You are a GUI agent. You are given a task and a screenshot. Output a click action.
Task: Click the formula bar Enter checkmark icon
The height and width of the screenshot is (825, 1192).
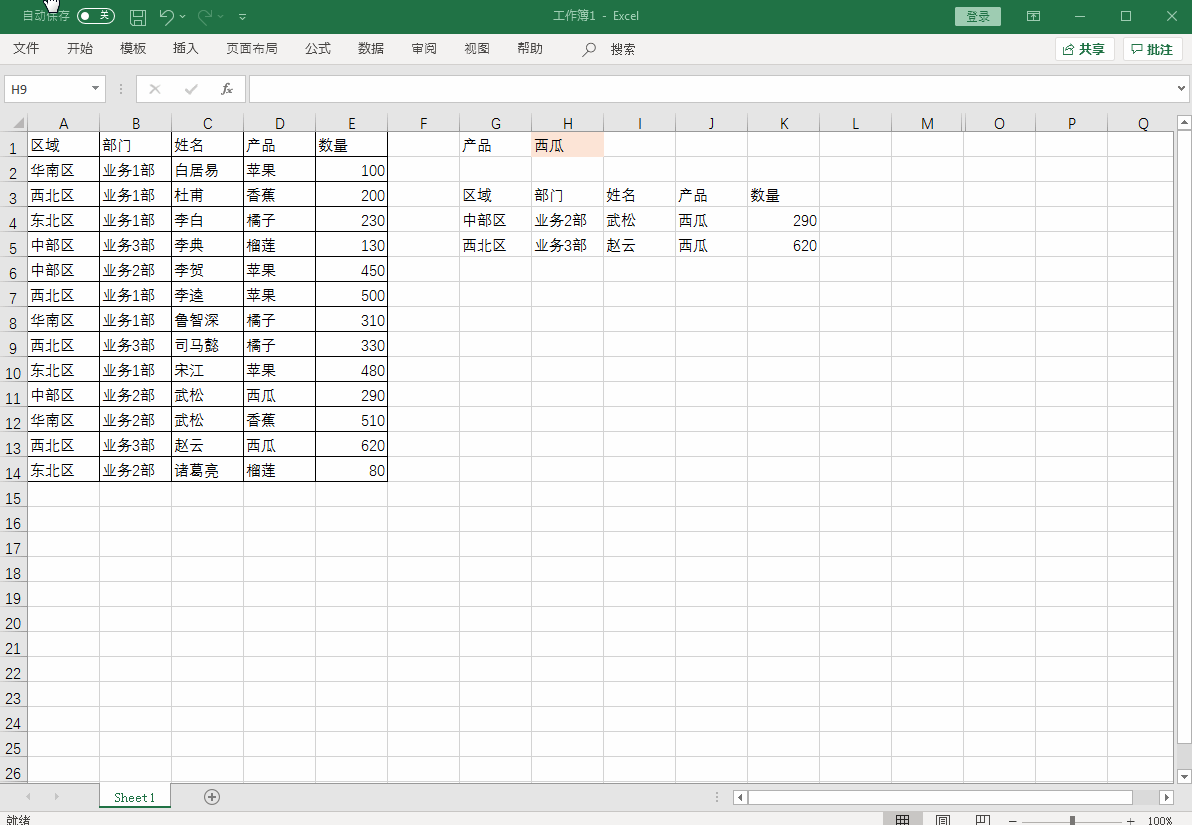(x=191, y=89)
